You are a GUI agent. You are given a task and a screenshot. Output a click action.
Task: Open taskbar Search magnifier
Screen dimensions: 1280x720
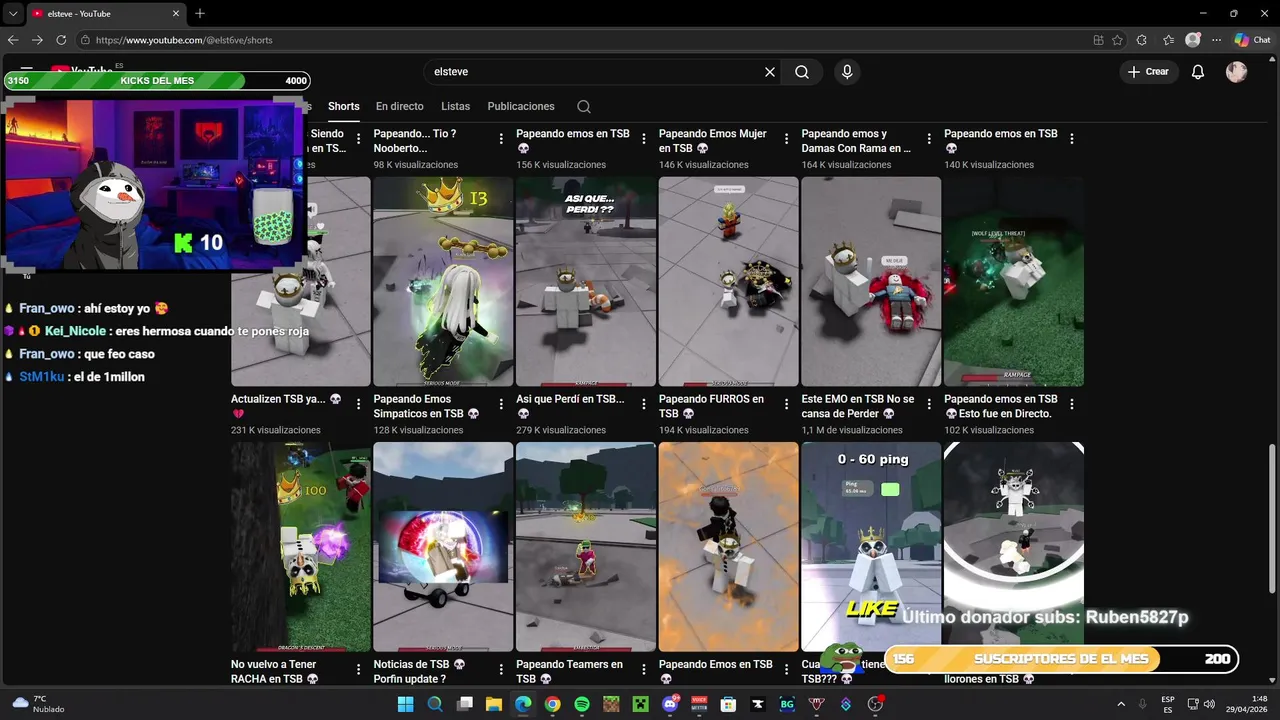(x=435, y=704)
